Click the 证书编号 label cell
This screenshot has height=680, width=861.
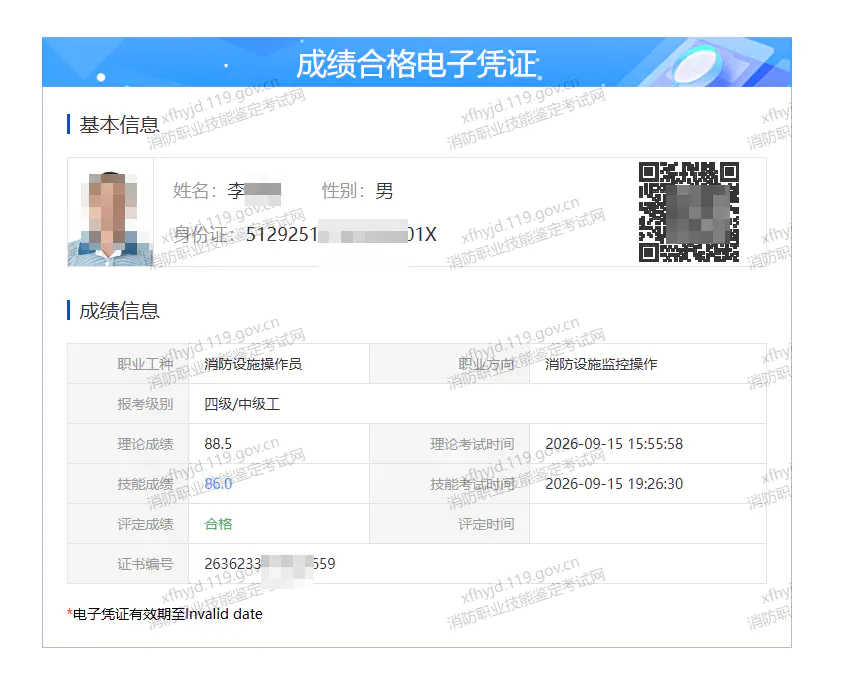coord(128,564)
